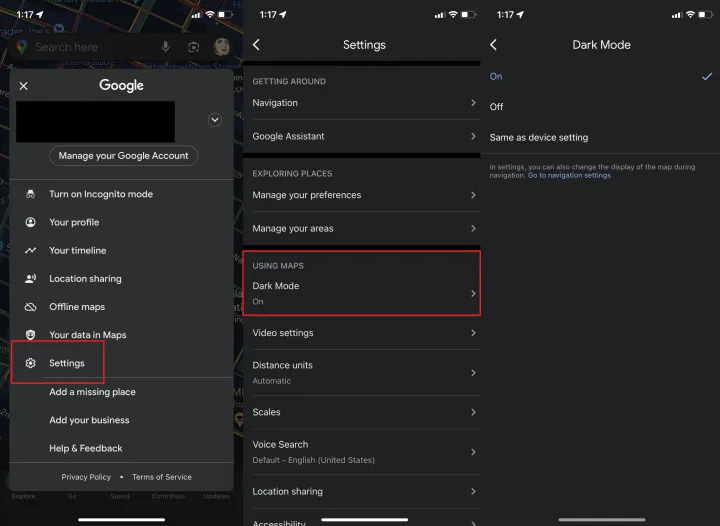Open Your data in Maps
Screen dimensions: 720x526
88,335
